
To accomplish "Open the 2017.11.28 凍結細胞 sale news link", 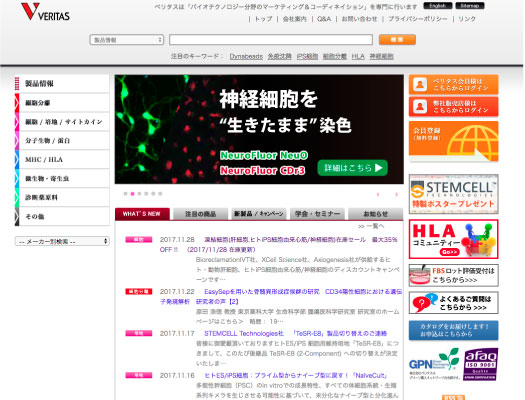I will tap(278, 244).
